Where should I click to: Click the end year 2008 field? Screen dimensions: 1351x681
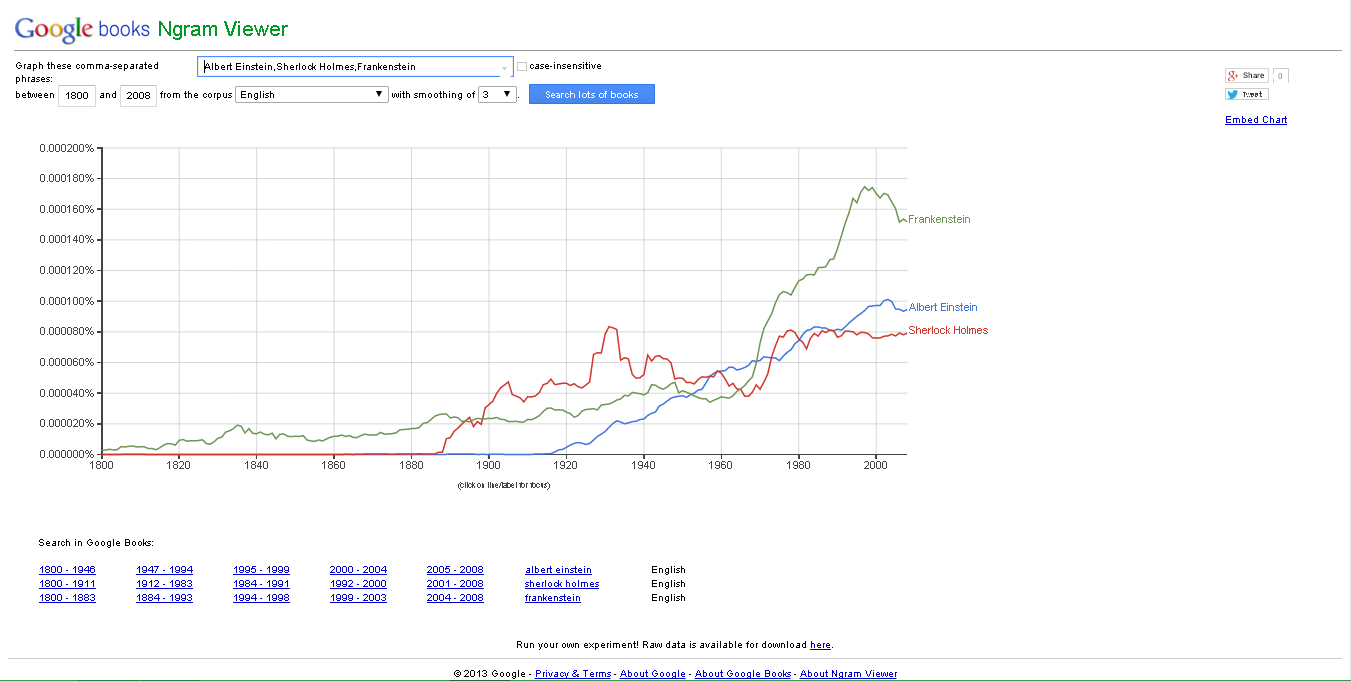138,95
